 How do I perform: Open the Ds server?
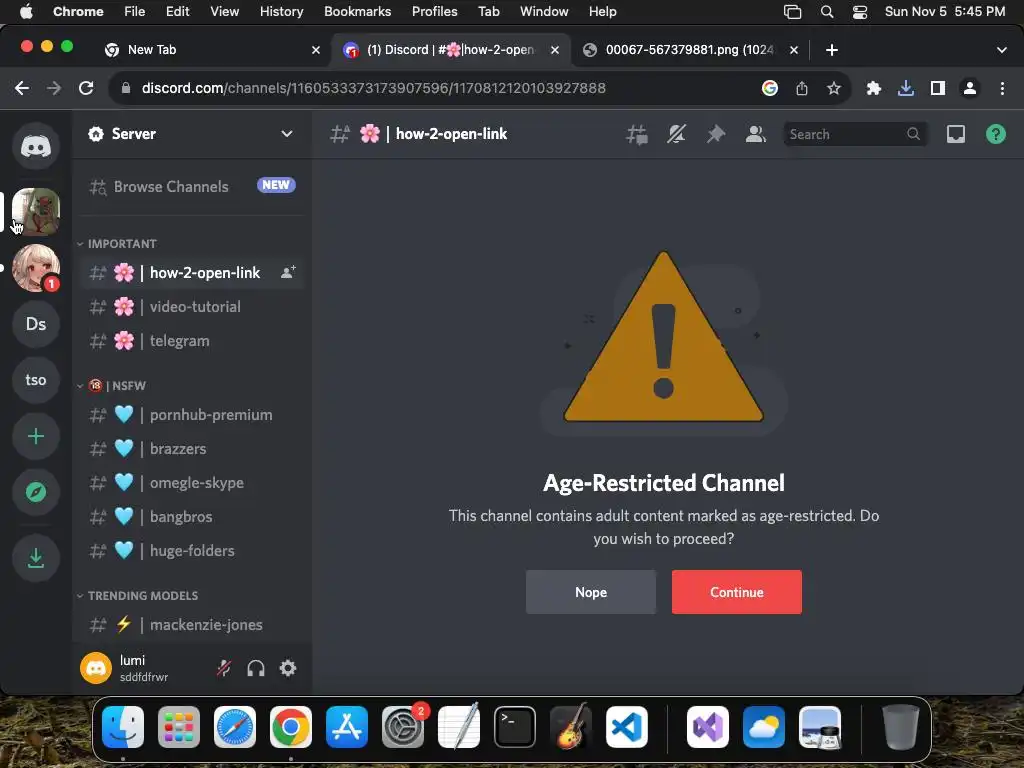pyautogui.click(x=36, y=324)
